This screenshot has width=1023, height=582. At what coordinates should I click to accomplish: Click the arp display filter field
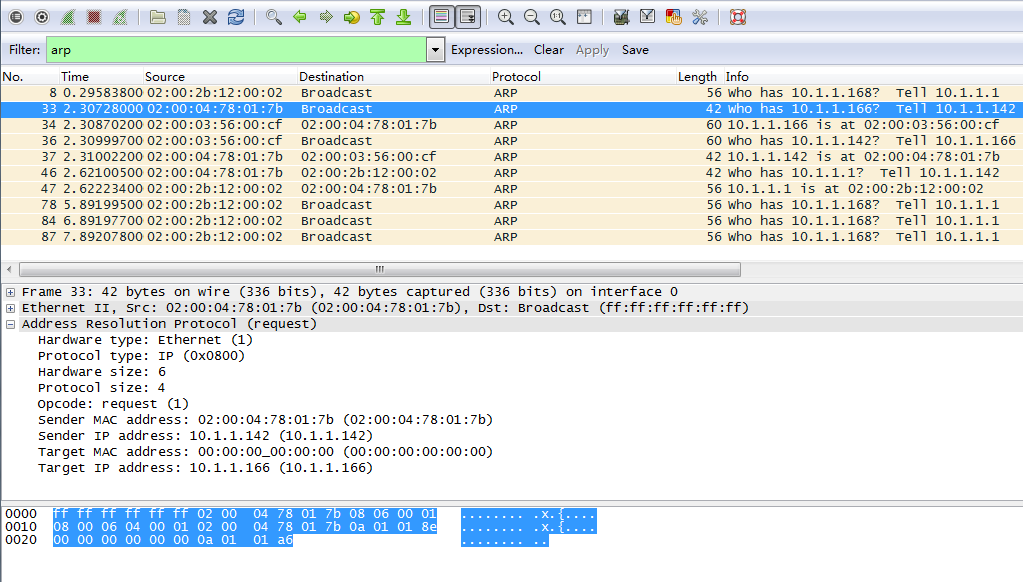(x=236, y=50)
